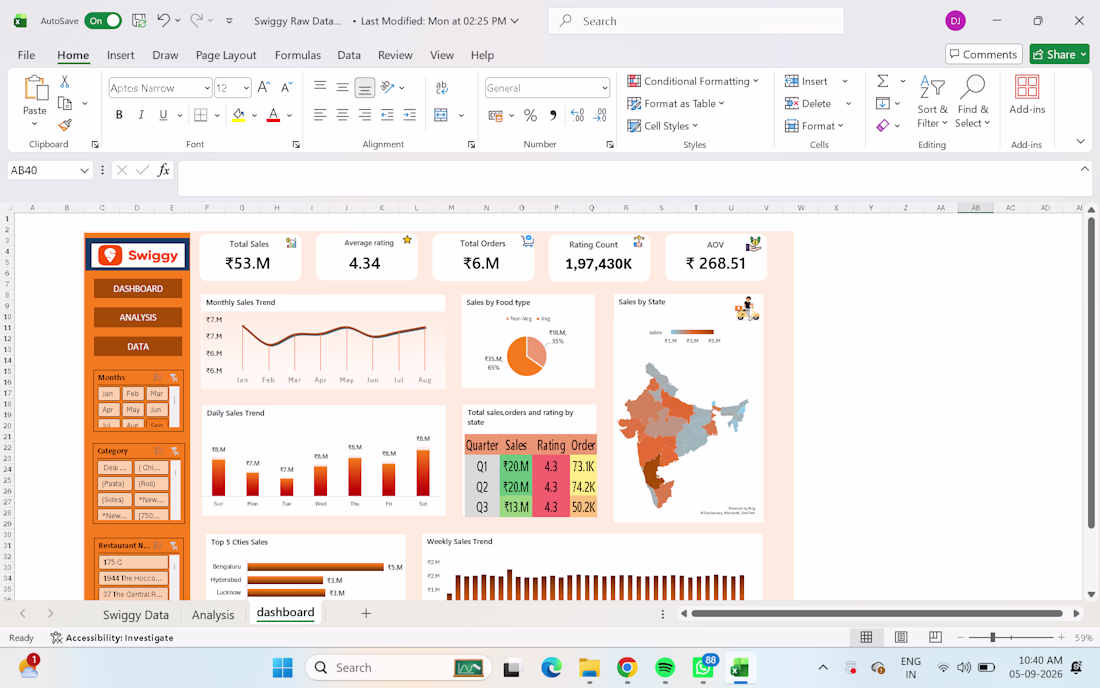Open the Insert ribbon tab

pyautogui.click(x=121, y=55)
